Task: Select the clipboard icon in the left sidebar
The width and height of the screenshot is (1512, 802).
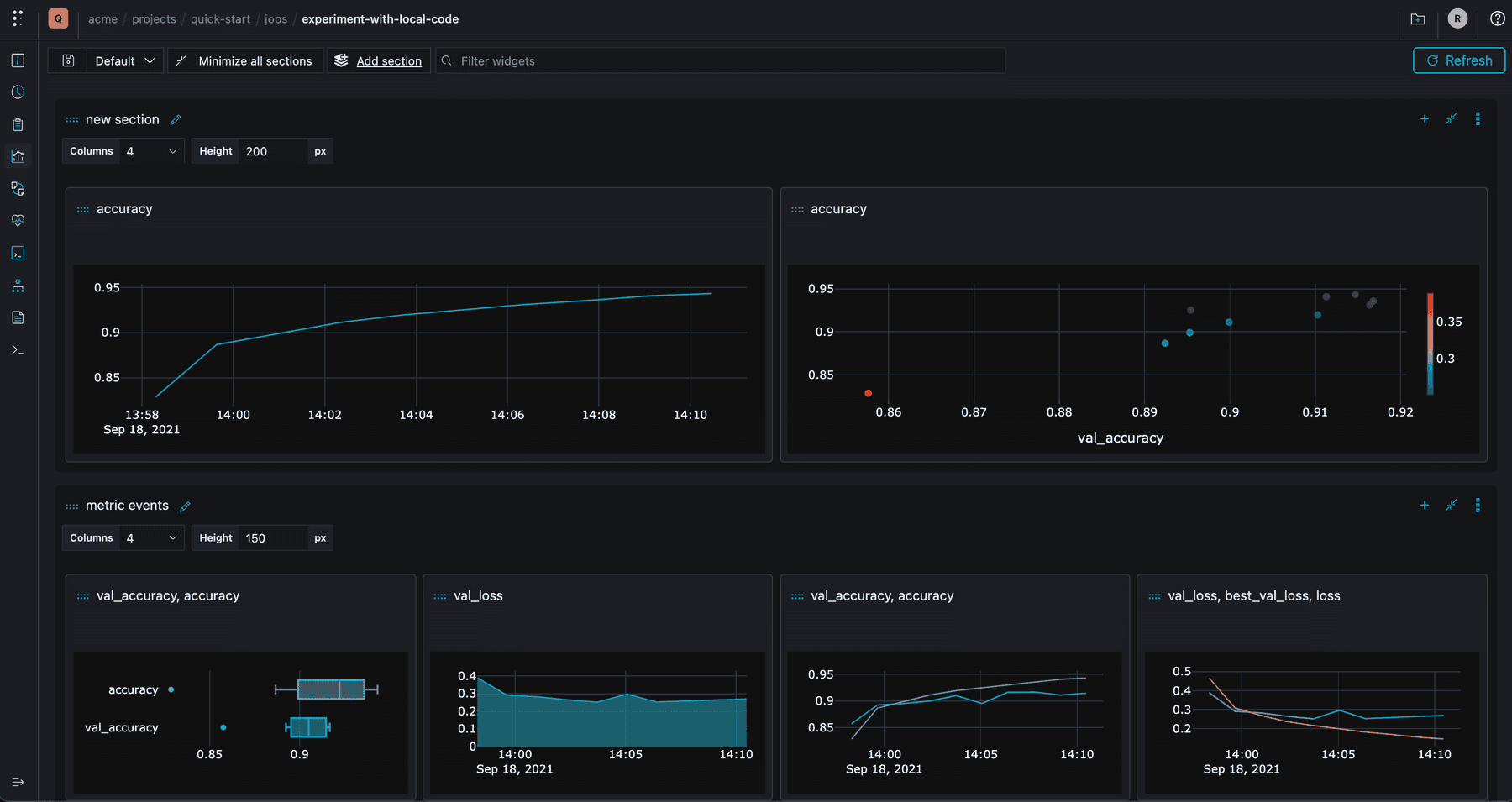Action: pyautogui.click(x=18, y=124)
